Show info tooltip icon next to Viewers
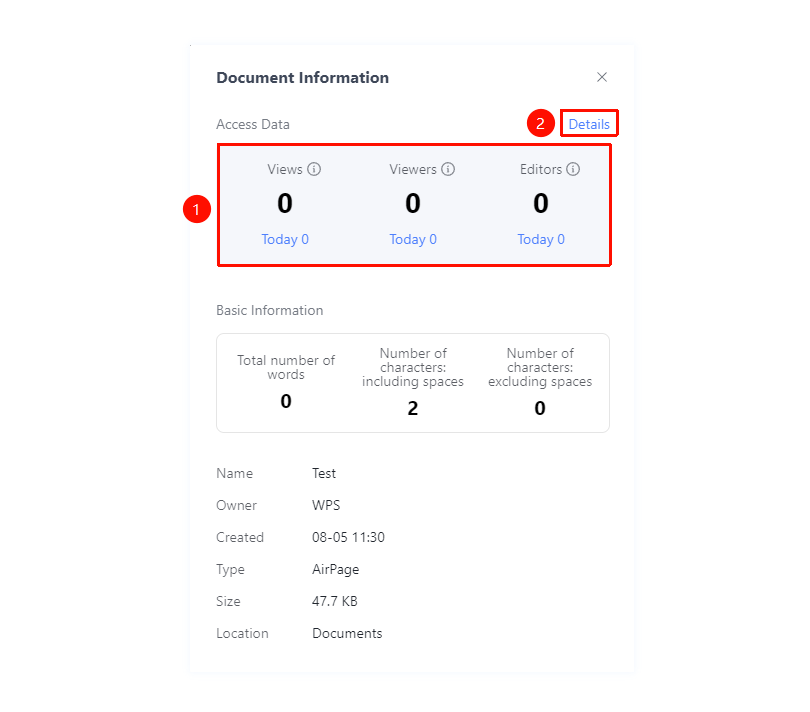810x712 pixels. point(448,169)
